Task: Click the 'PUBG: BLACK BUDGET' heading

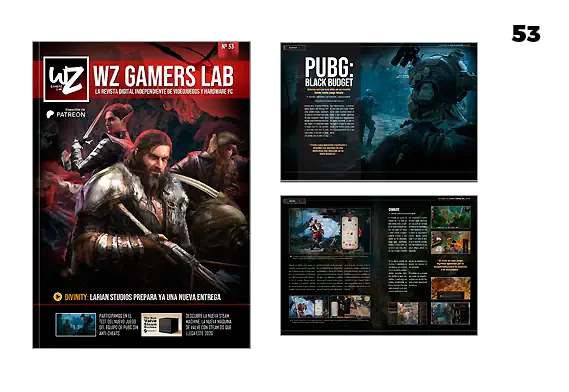Action: coord(329,72)
